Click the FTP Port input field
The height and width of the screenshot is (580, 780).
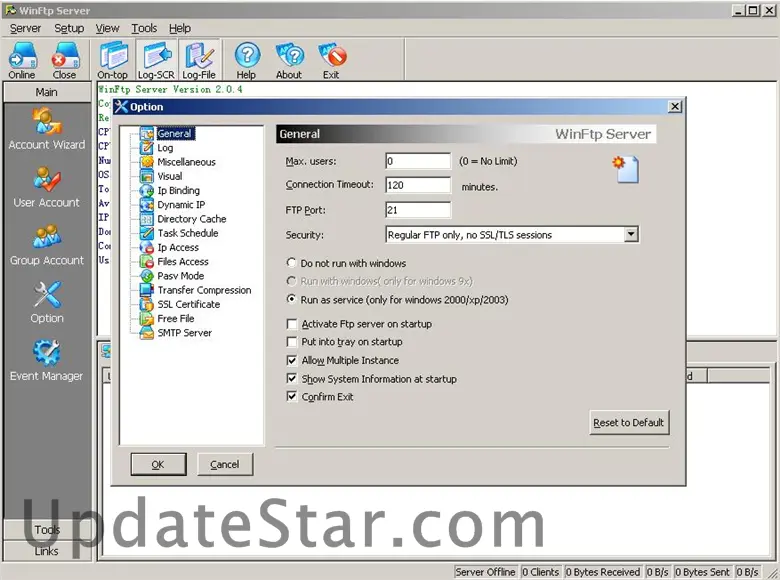pyautogui.click(x=418, y=210)
